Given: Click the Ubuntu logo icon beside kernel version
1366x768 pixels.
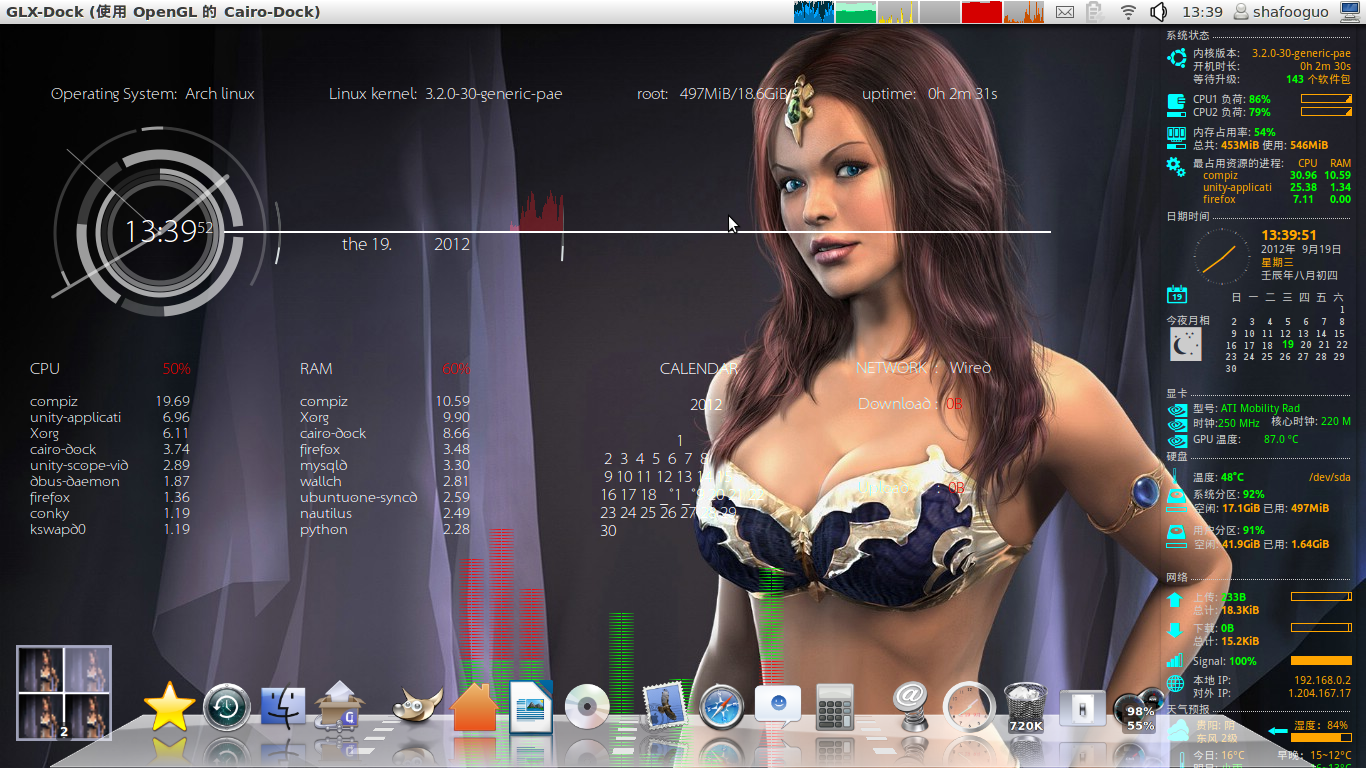Looking at the screenshot, I should click(x=1176, y=59).
